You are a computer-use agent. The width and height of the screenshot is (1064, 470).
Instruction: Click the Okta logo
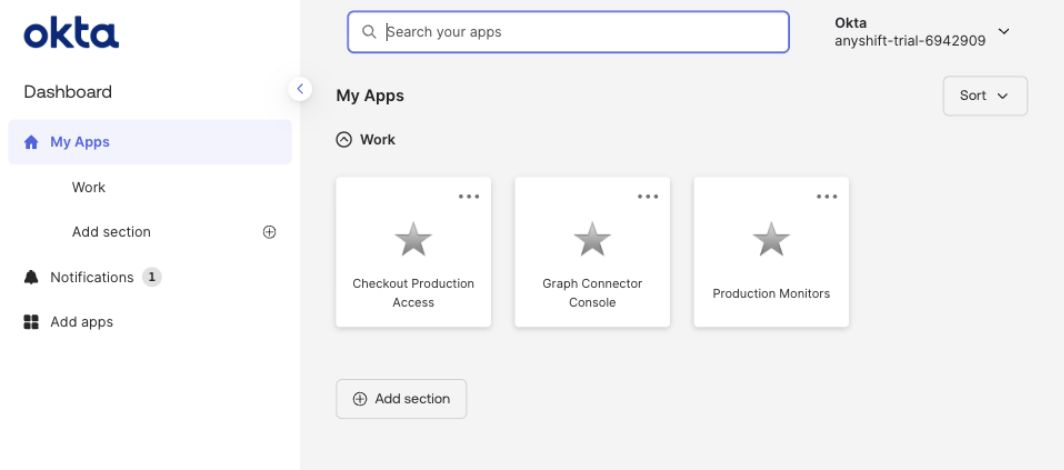[x=71, y=33]
